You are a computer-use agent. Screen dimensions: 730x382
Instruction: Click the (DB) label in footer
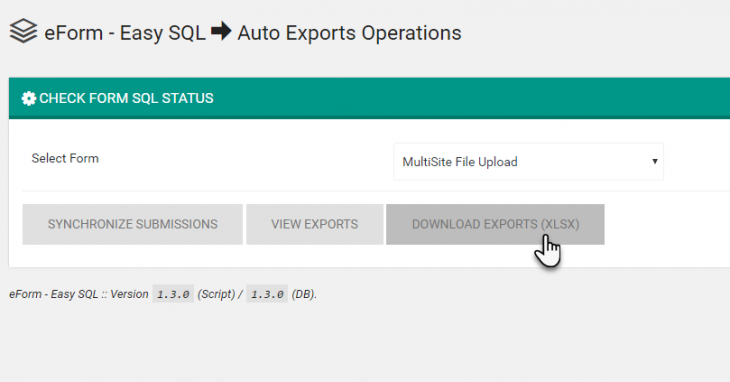click(x=304, y=294)
